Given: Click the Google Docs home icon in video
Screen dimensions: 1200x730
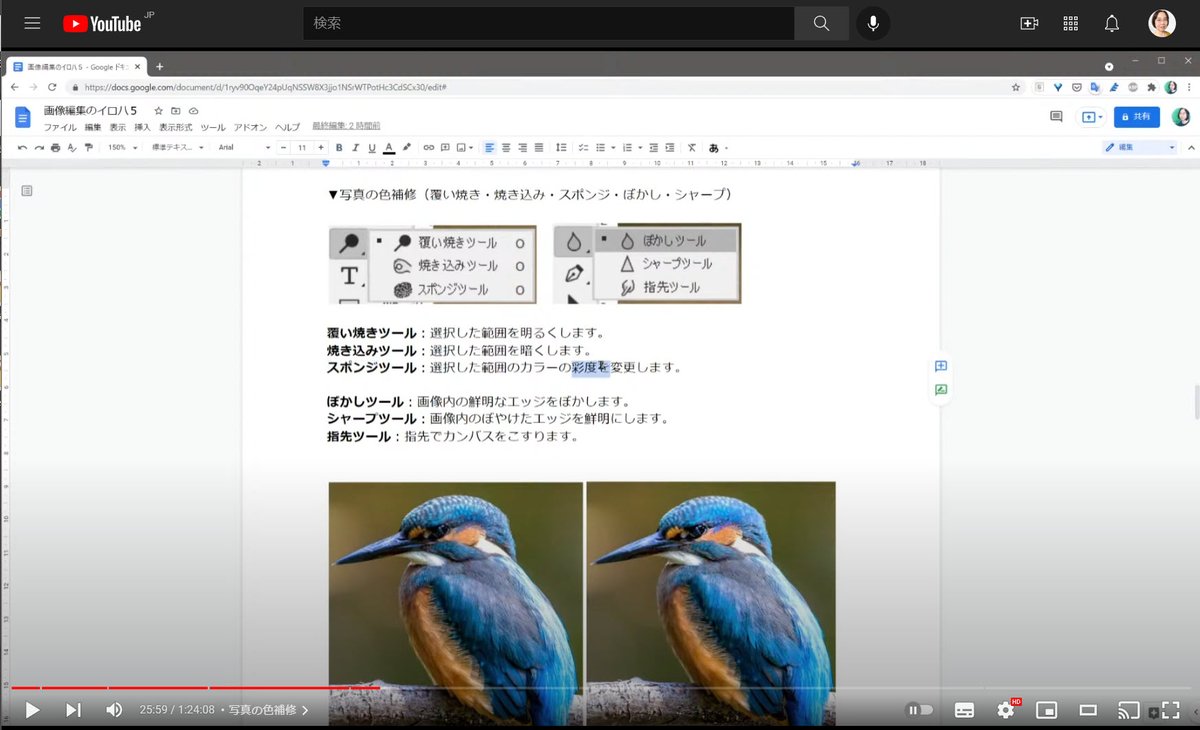Looking at the screenshot, I should pos(23,117).
